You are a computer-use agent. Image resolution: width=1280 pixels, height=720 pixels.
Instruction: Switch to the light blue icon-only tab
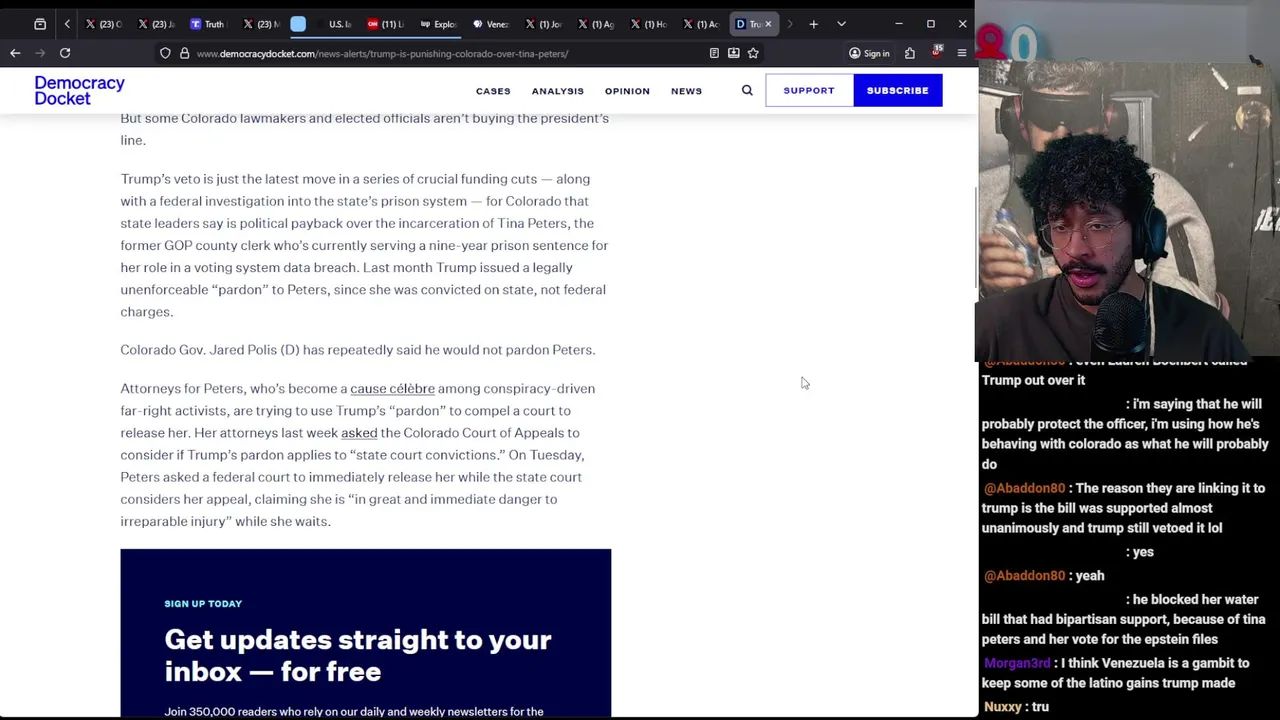point(298,24)
